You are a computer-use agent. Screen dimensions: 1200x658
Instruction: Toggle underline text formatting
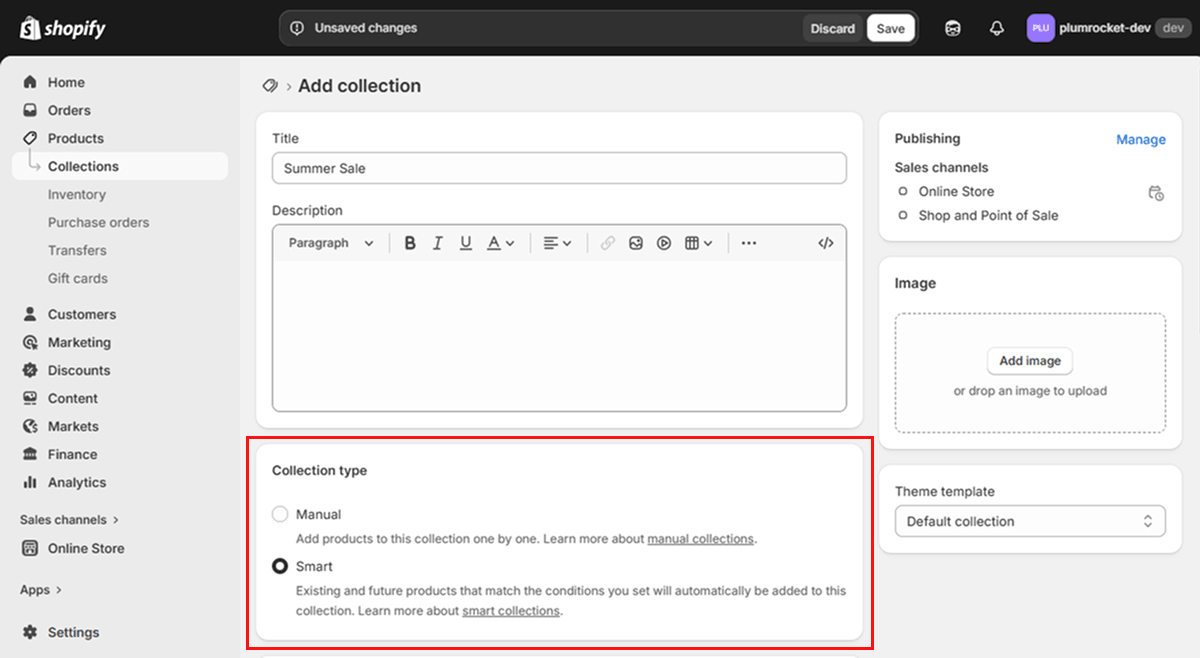465,243
